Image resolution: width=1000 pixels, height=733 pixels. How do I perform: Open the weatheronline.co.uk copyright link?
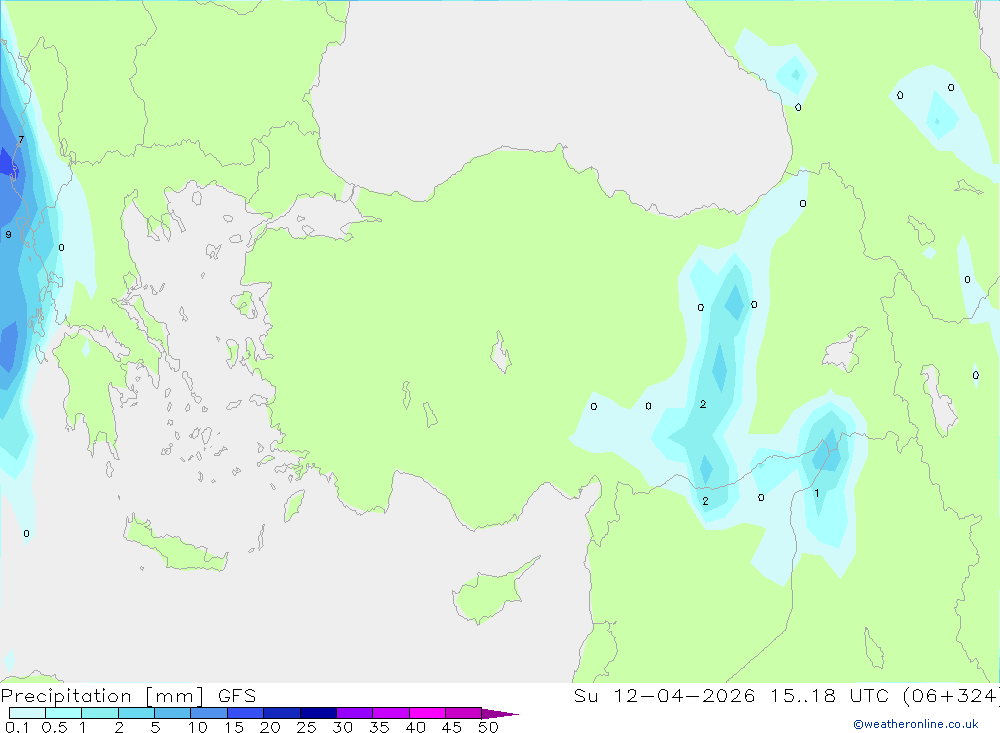[916, 724]
